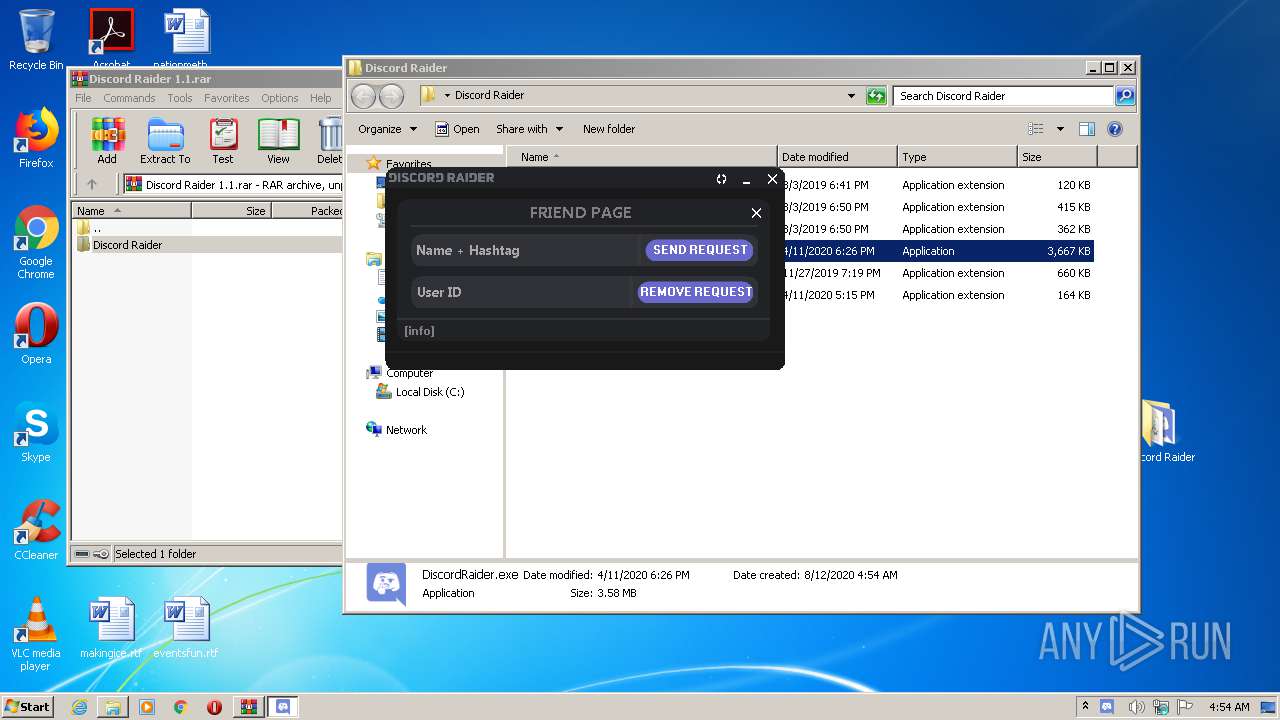Open Help menu in WinRAR
Image resolution: width=1280 pixels, height=720 pixels.
[320, 98]
